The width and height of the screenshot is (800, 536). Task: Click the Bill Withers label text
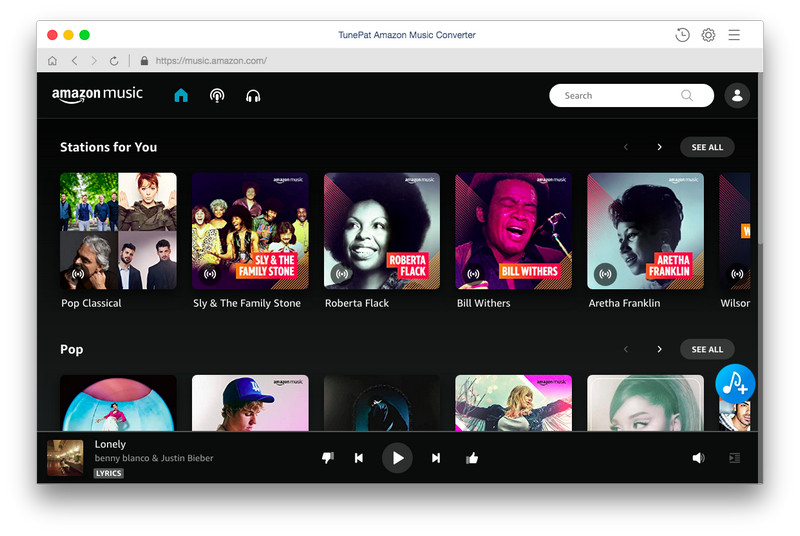pyautogui.click(x=483, y=303)
